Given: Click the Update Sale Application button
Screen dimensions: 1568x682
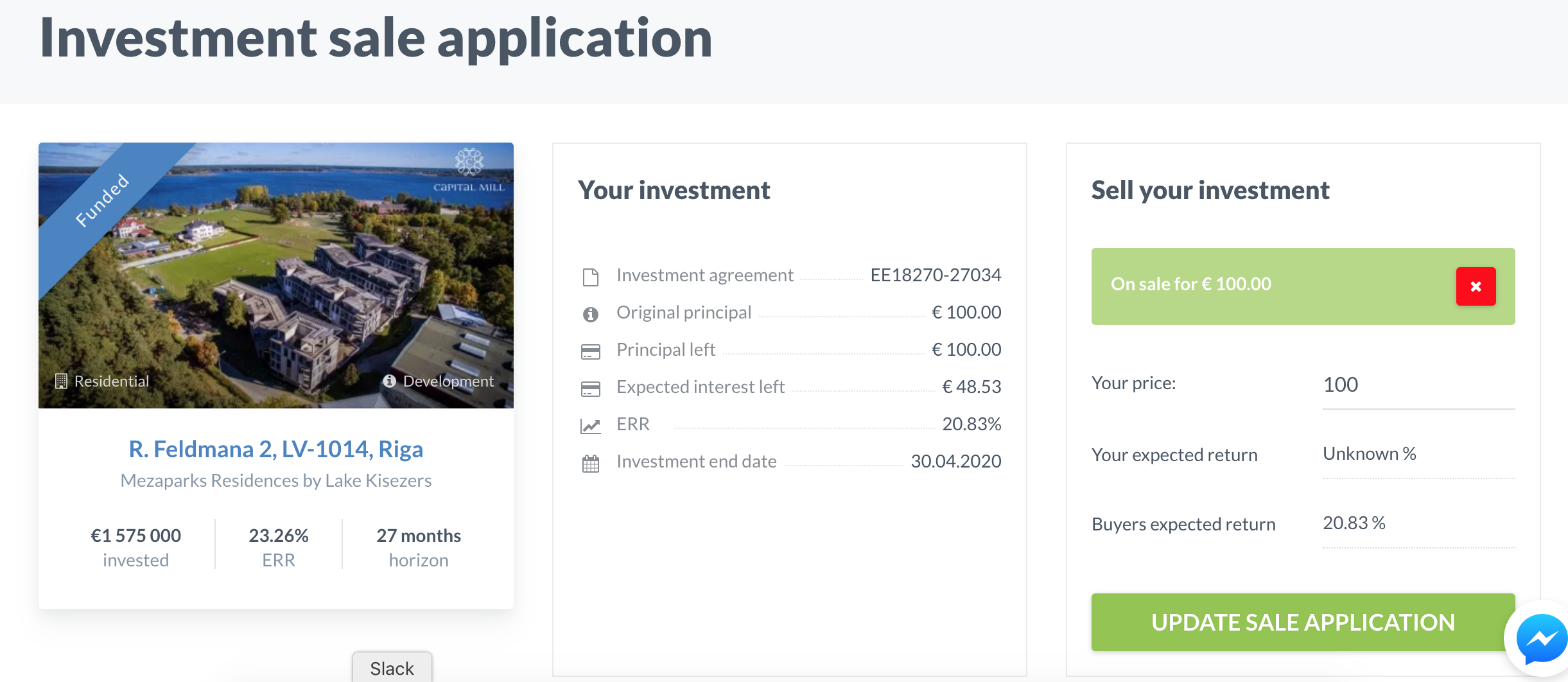Looking at the screenshot, I should [1303, 622].
